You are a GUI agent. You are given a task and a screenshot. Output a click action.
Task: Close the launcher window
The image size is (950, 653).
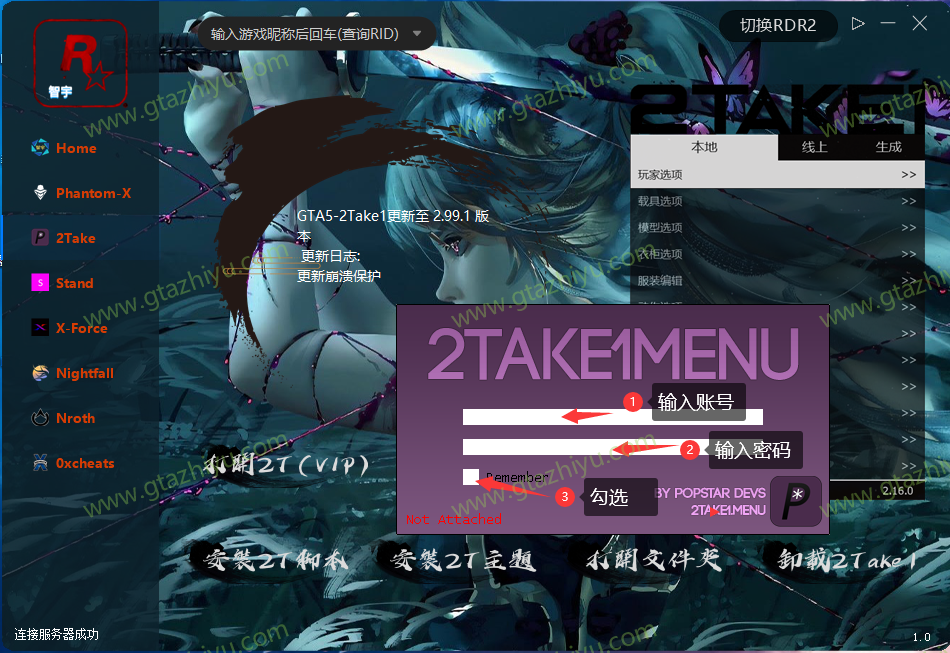[x=920, y=23]
